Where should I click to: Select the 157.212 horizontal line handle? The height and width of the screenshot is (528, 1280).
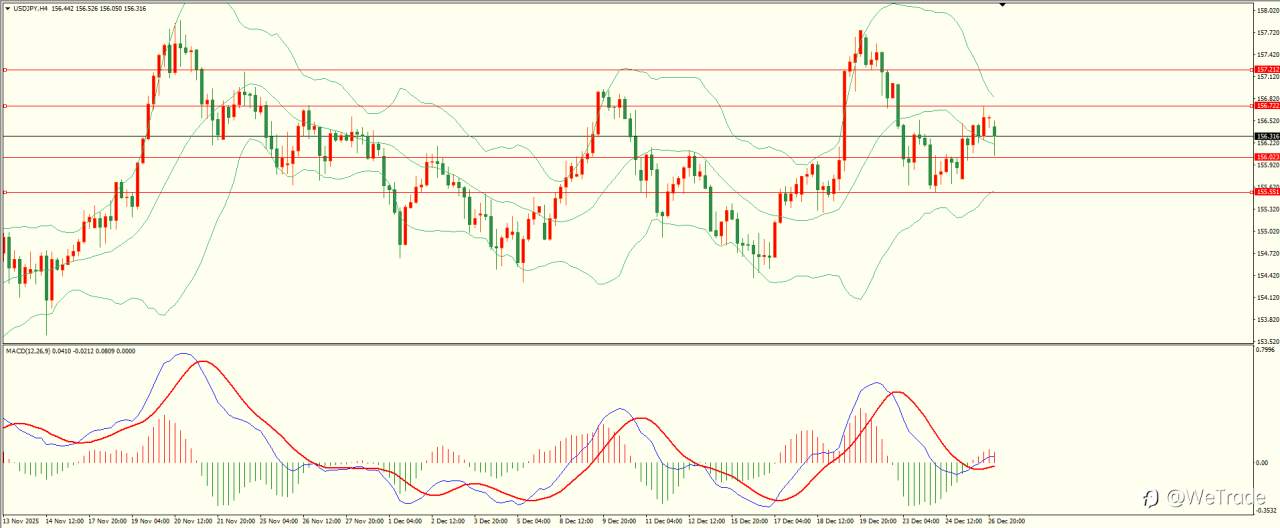pyautogui.click(x=6, y=70)
